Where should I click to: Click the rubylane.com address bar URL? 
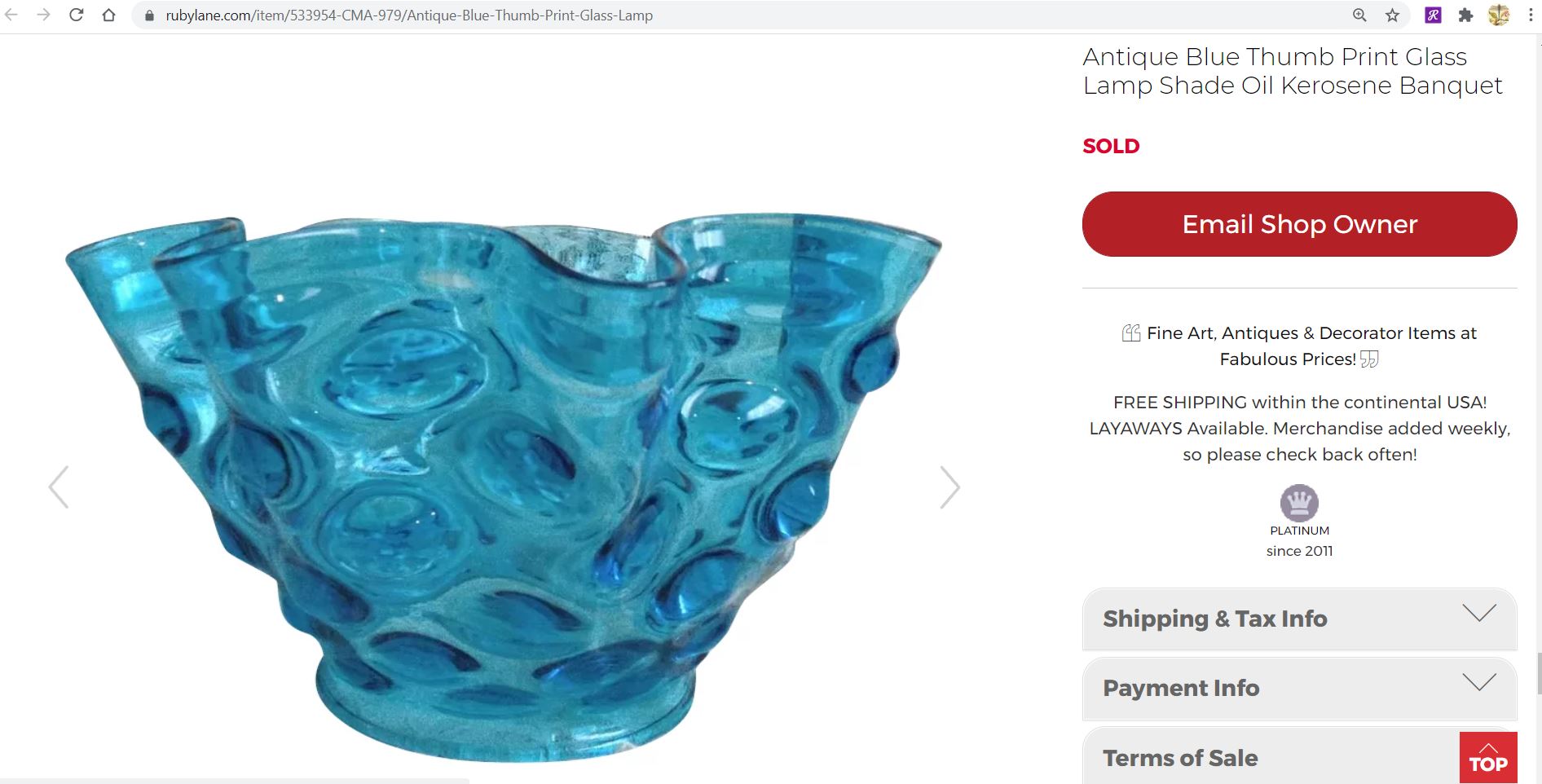(x=409, y=15)
